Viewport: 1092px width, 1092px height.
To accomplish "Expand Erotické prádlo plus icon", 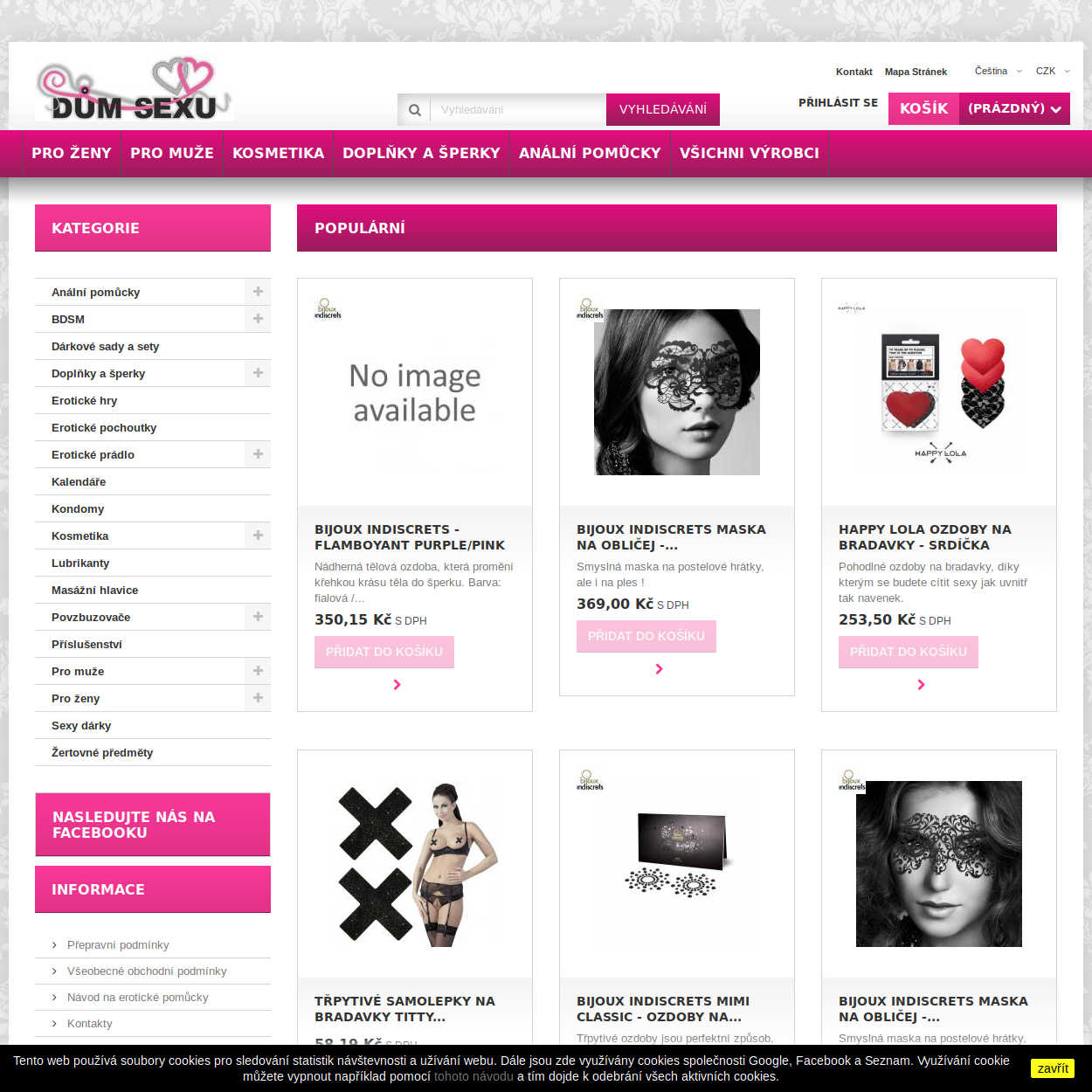I will click(258, 454).
